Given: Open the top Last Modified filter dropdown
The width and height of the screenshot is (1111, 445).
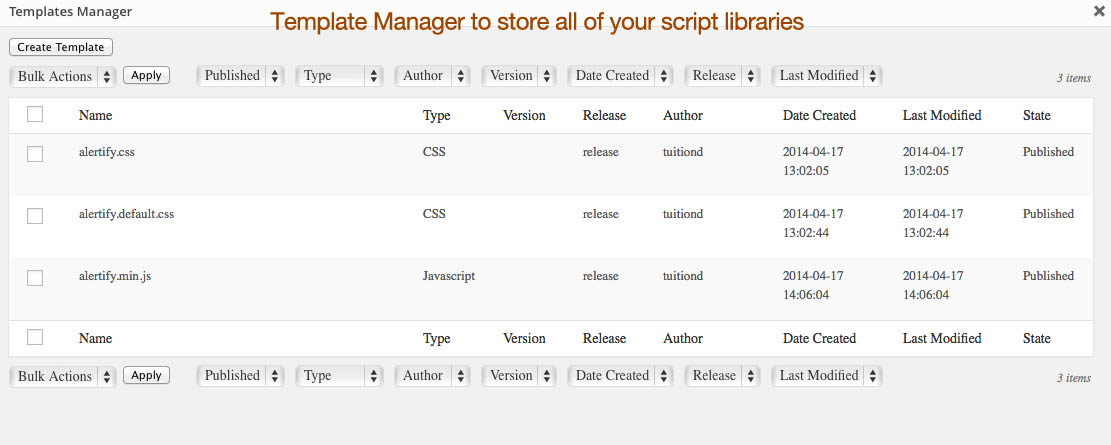Looking at the screenshot, I should (x=827, y=76).
